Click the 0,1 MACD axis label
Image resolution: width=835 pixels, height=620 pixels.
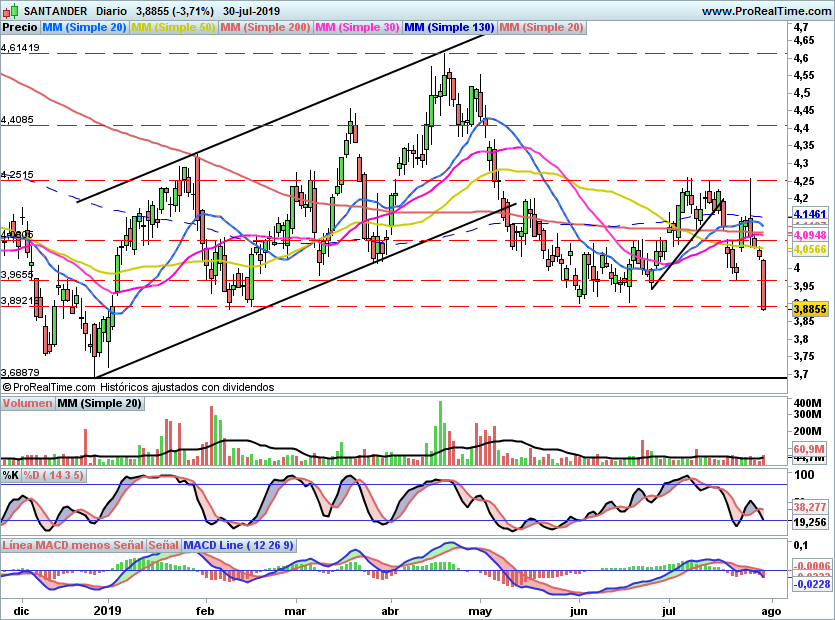tap(800, 545)
